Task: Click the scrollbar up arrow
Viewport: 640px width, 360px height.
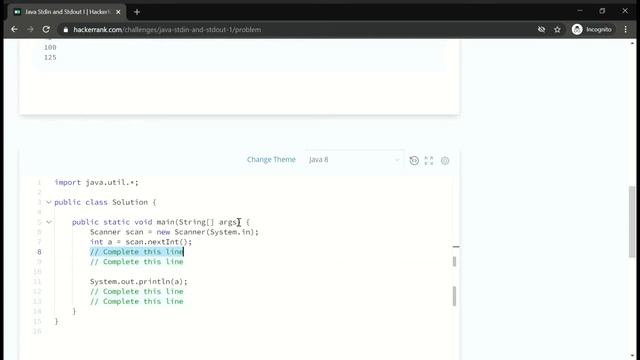Action: coord(632,43)
